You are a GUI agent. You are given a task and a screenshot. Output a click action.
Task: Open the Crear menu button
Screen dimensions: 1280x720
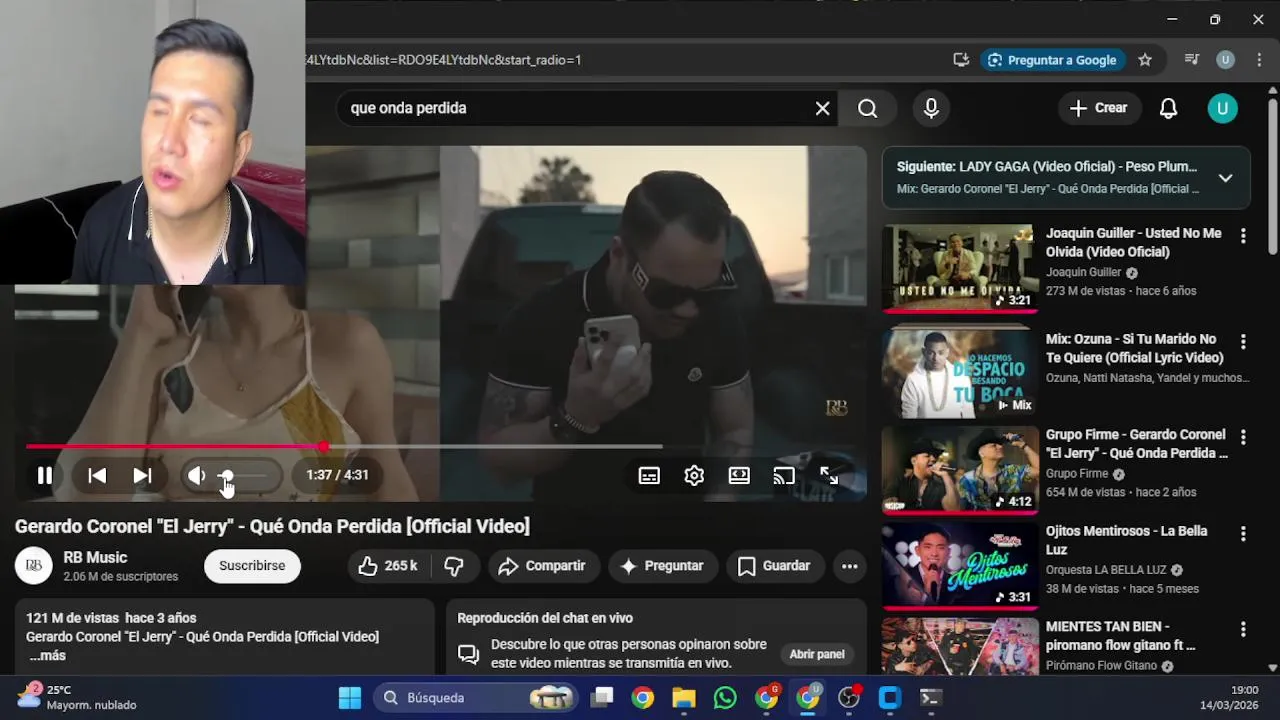point(1099,108)
